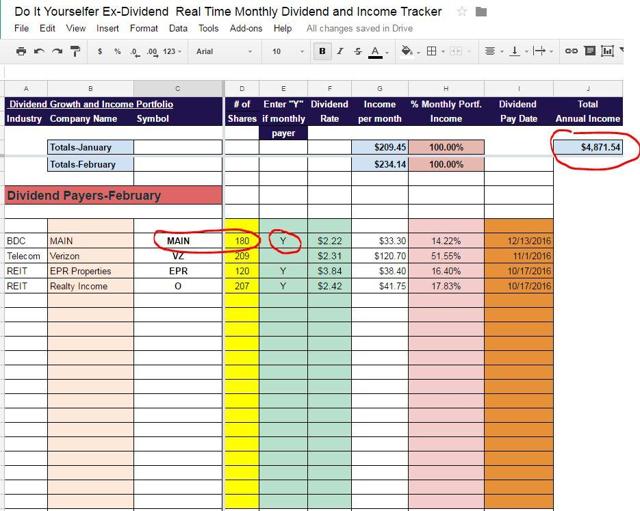Screen dimensions: 640x511
Task: Click the 11/1/2016 pay date cell
Action: point(519,256)
